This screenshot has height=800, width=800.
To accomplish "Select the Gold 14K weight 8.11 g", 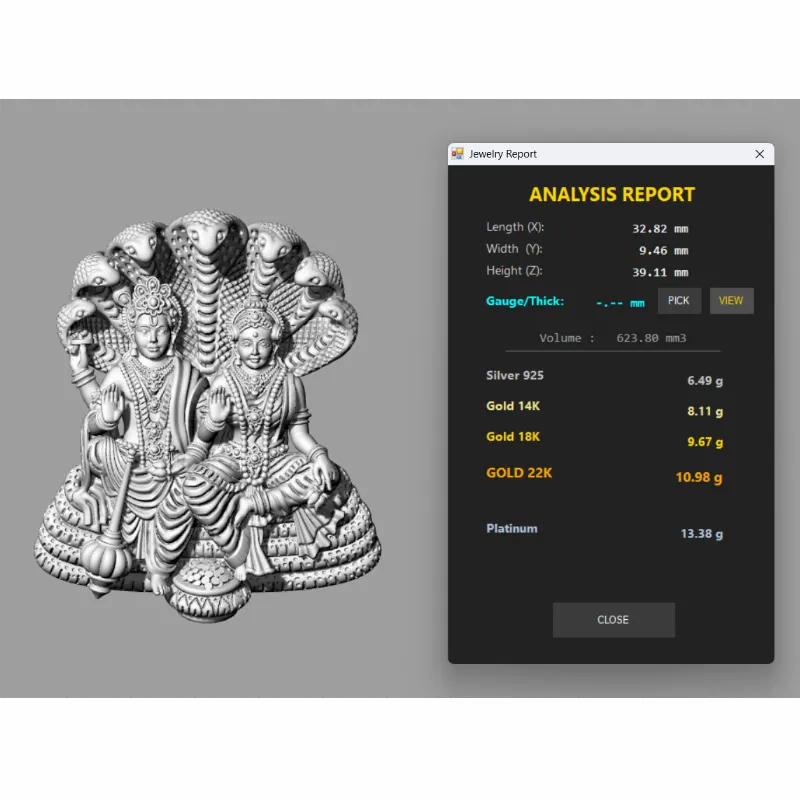I will click(x=704, y=411).
